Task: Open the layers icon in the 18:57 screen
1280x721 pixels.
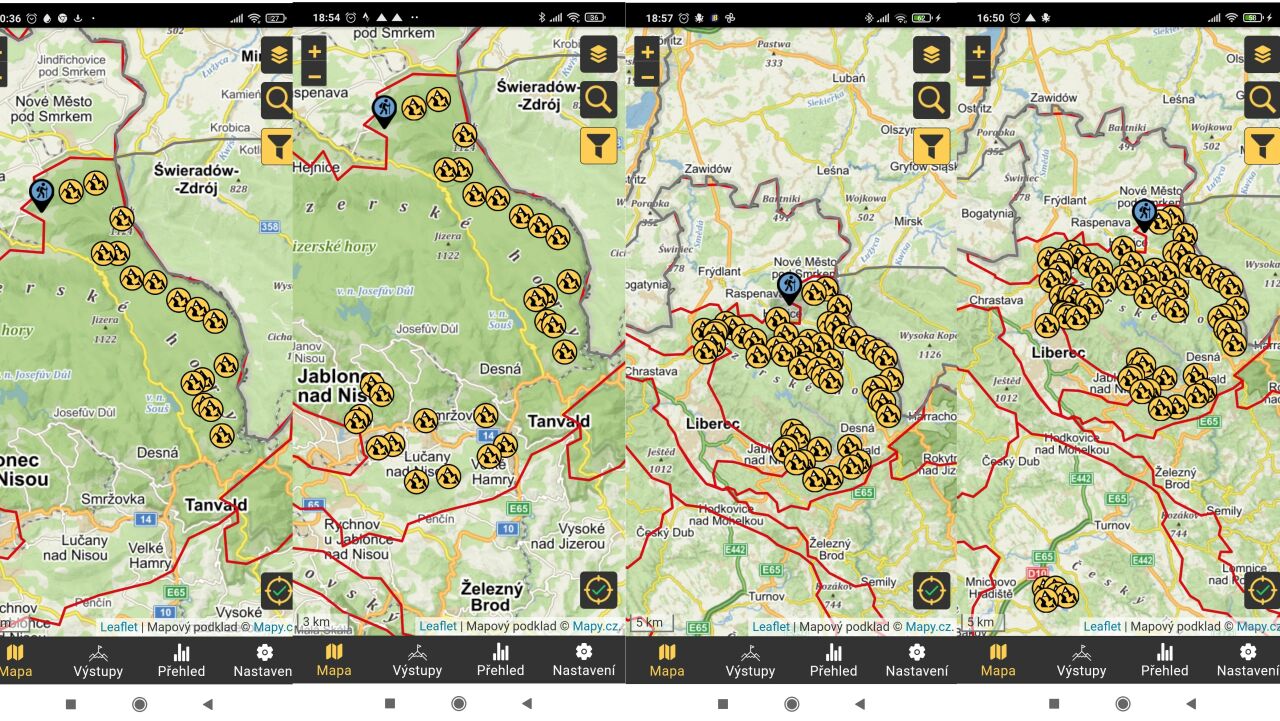Action: click(931, 54)
